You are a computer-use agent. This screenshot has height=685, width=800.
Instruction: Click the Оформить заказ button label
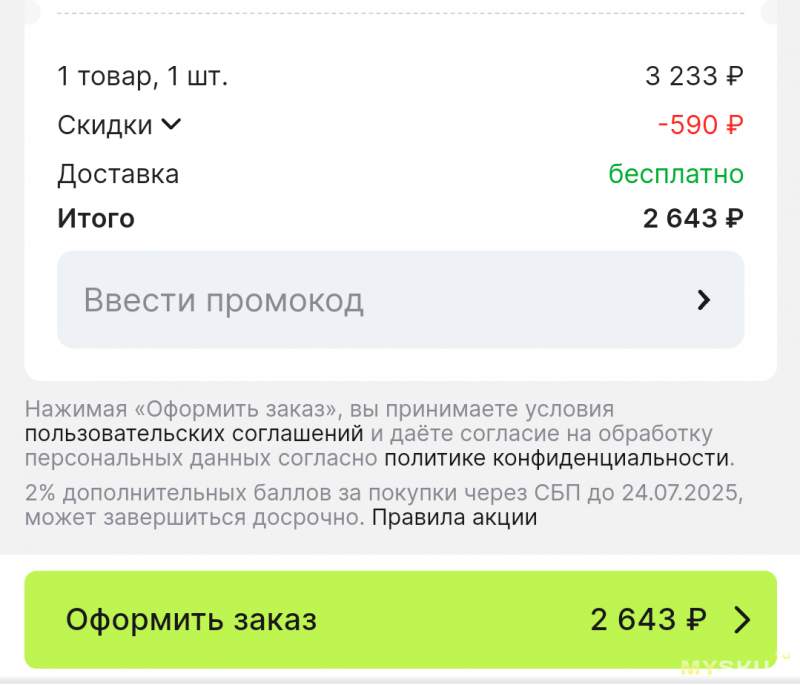pos(191,620)
